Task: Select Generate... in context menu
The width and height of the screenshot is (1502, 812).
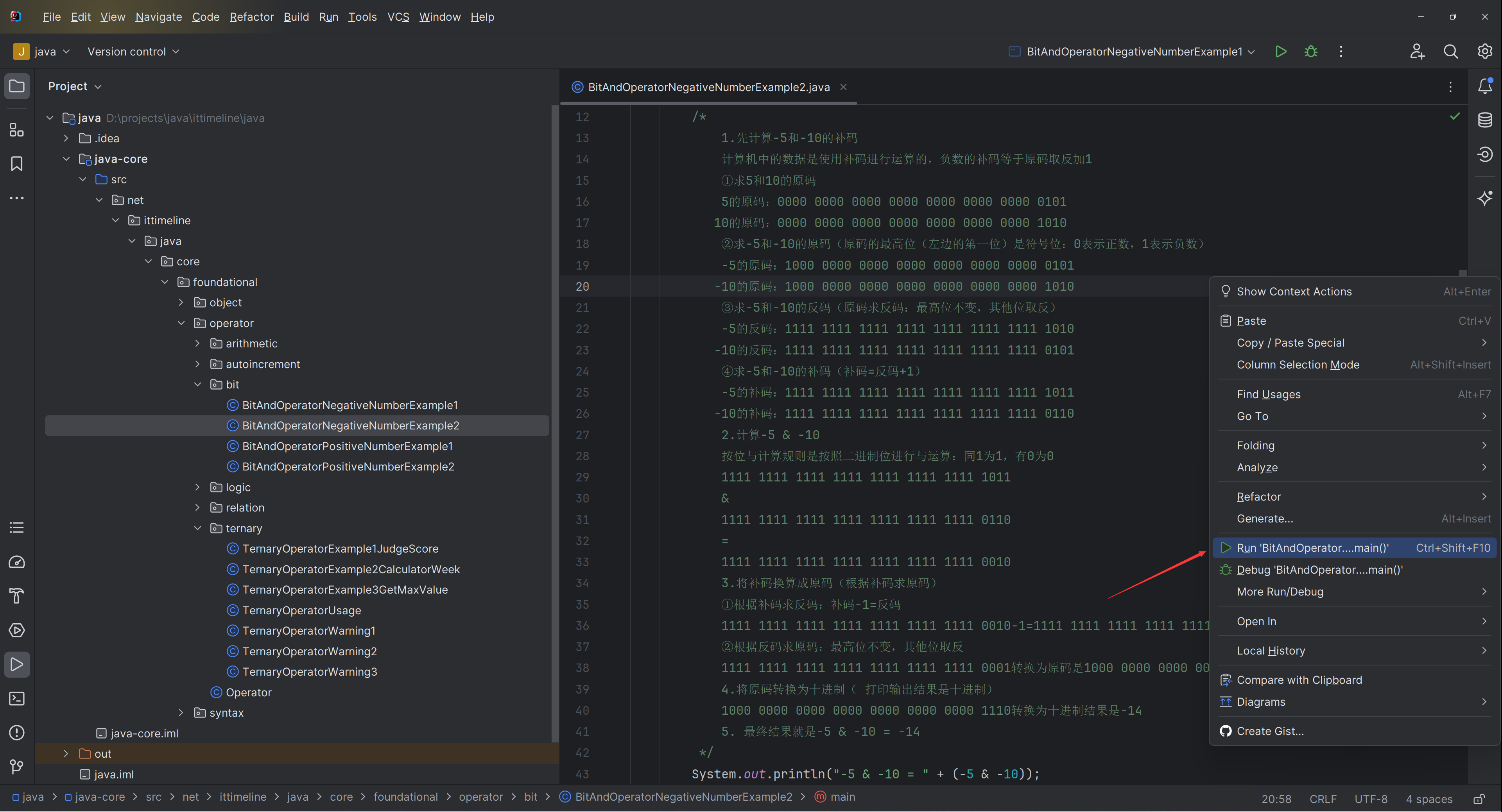Action: pyautogui.click(x=1355, y=518)
